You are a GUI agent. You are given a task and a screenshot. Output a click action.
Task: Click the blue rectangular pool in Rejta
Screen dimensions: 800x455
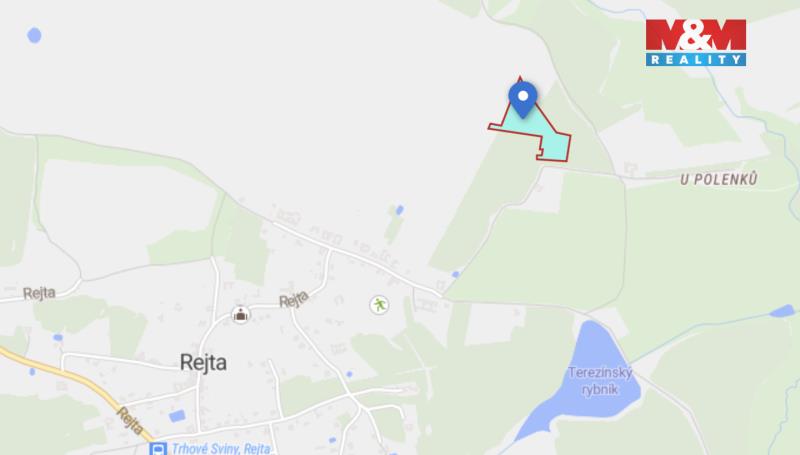(177, 416)
